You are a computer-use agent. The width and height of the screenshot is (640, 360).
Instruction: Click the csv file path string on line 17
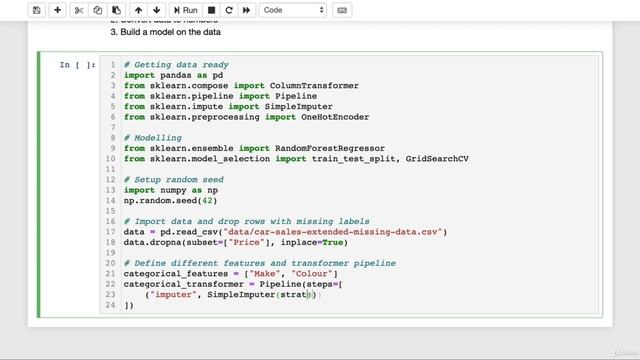[x=333, y=232]
